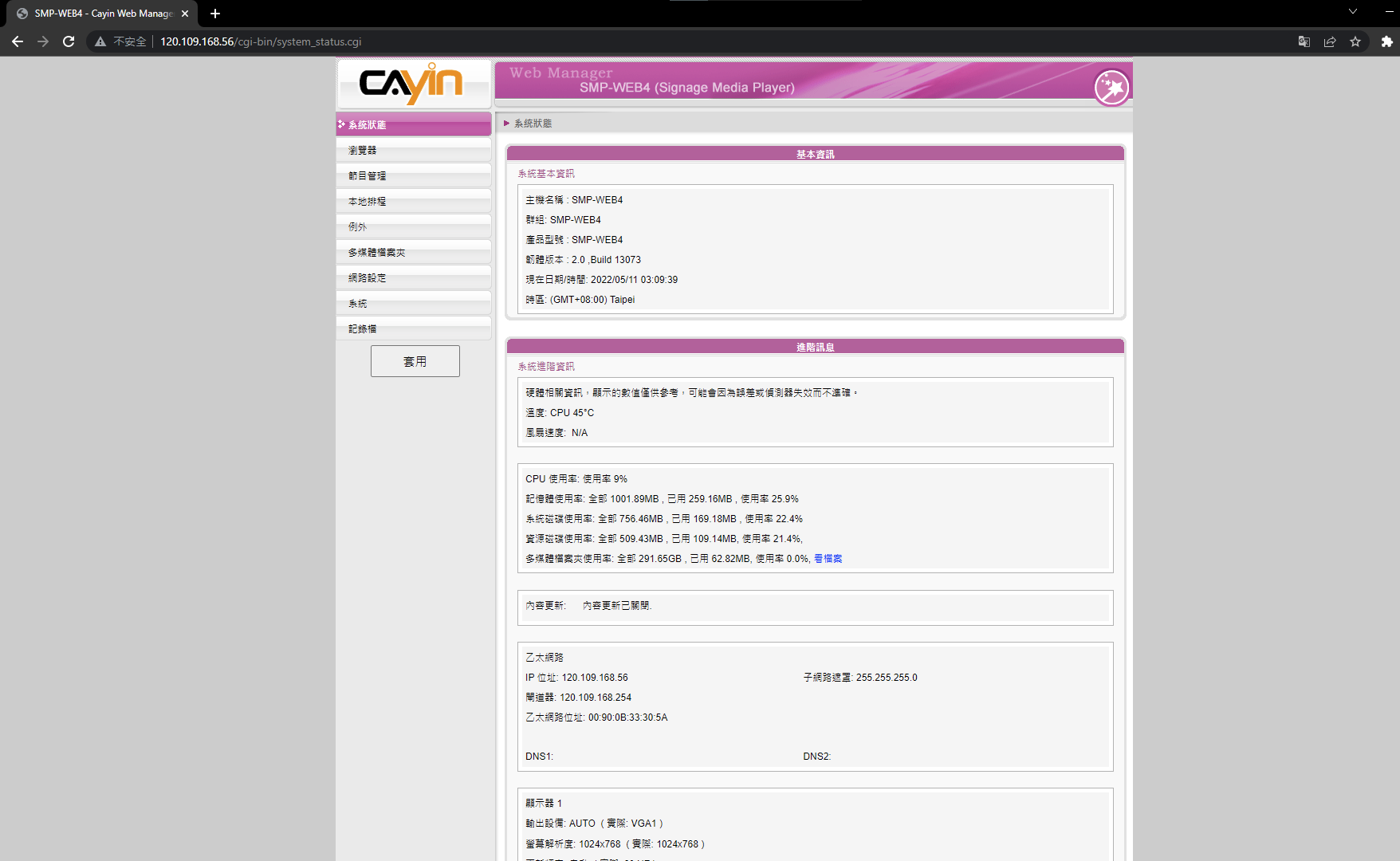Click the browser back arrow
Screen dimensions: 1400x861
pyautogui.click(x=18, y=41)
